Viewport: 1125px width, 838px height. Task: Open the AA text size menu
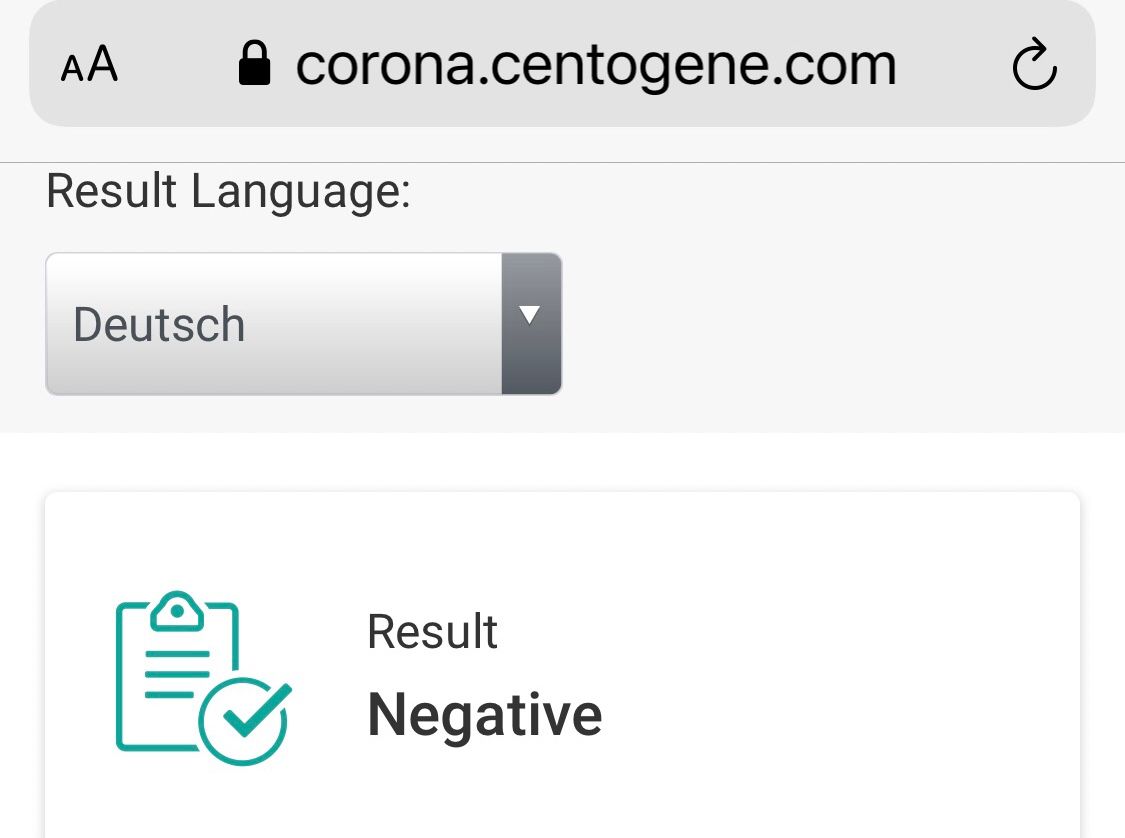tap(89, 65)
